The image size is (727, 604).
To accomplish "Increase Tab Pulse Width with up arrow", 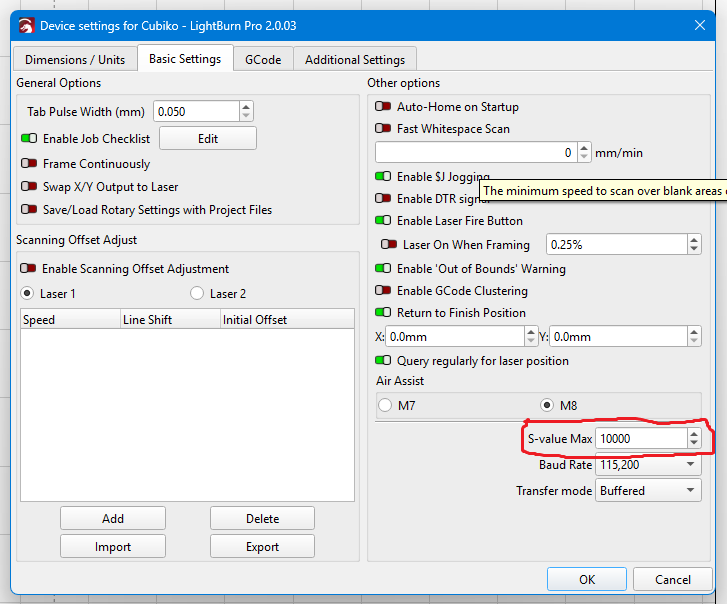I will (246, 107).
